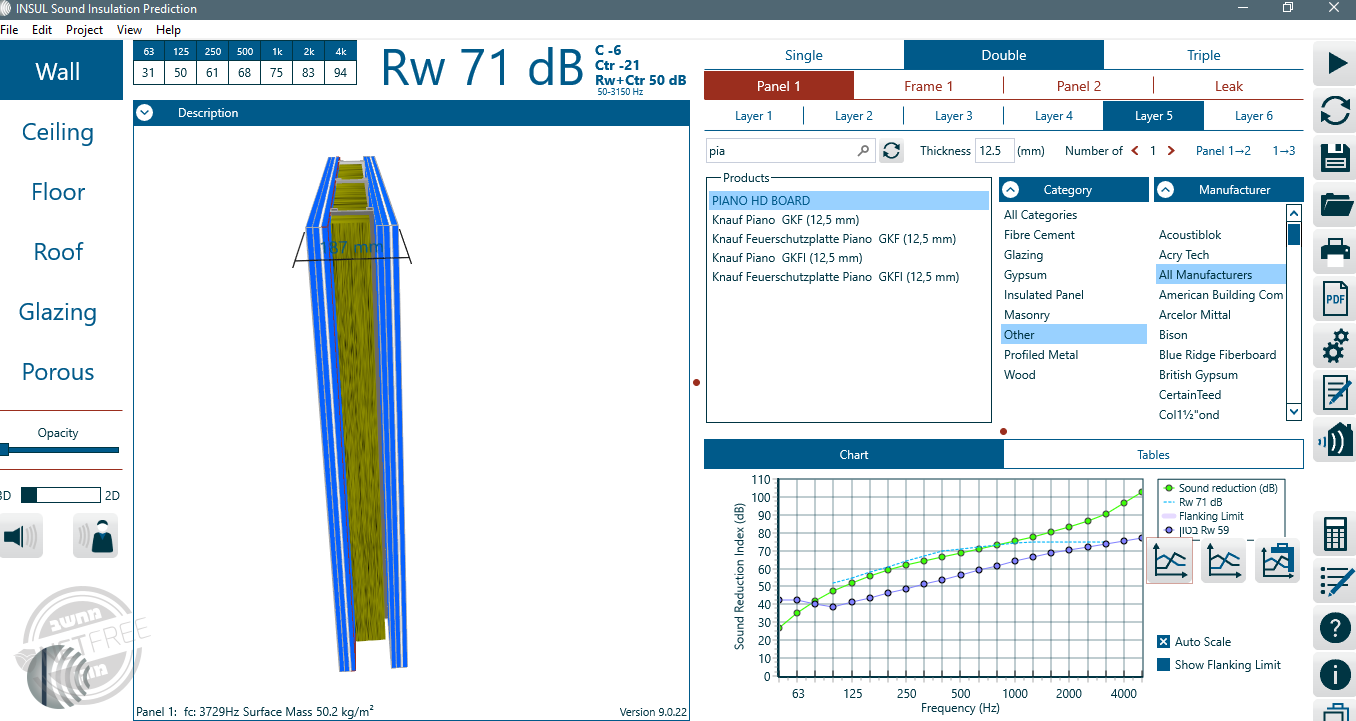The width and height of the screenshot is (1356, 721).
Task: Click the loudspeaker auralisation icon
Action: click(x=21, y=536)
